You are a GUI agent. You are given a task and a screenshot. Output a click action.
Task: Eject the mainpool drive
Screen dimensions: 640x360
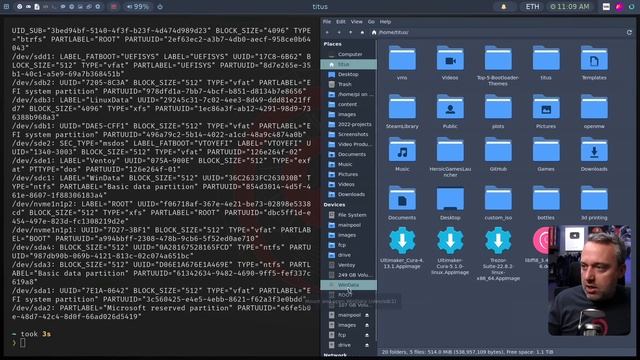pos(367,315)
